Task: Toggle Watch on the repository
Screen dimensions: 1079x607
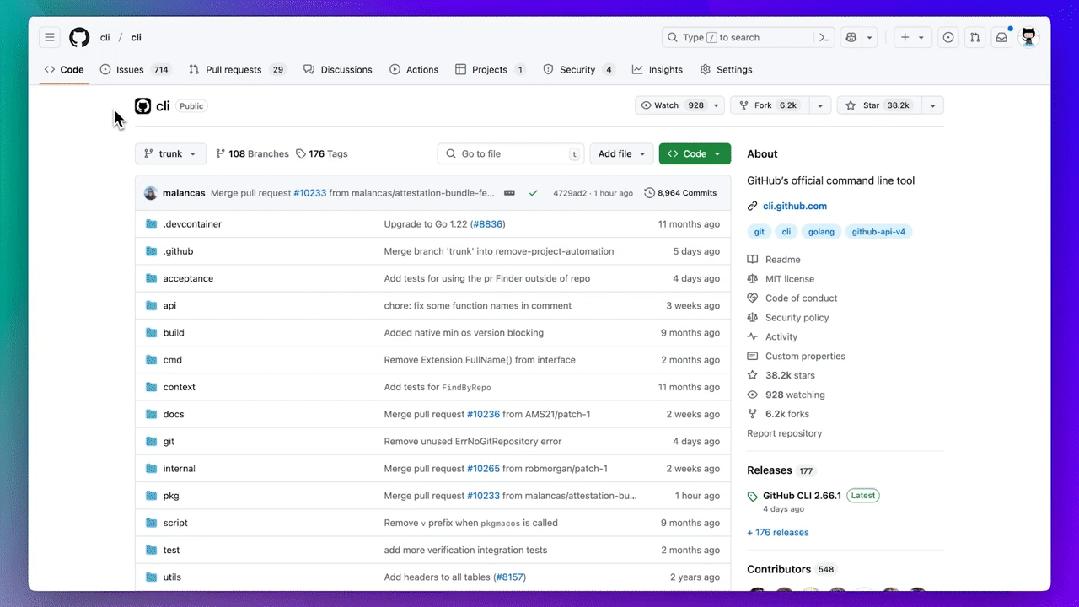Action: pyautogui.click(x=672, y=105)
